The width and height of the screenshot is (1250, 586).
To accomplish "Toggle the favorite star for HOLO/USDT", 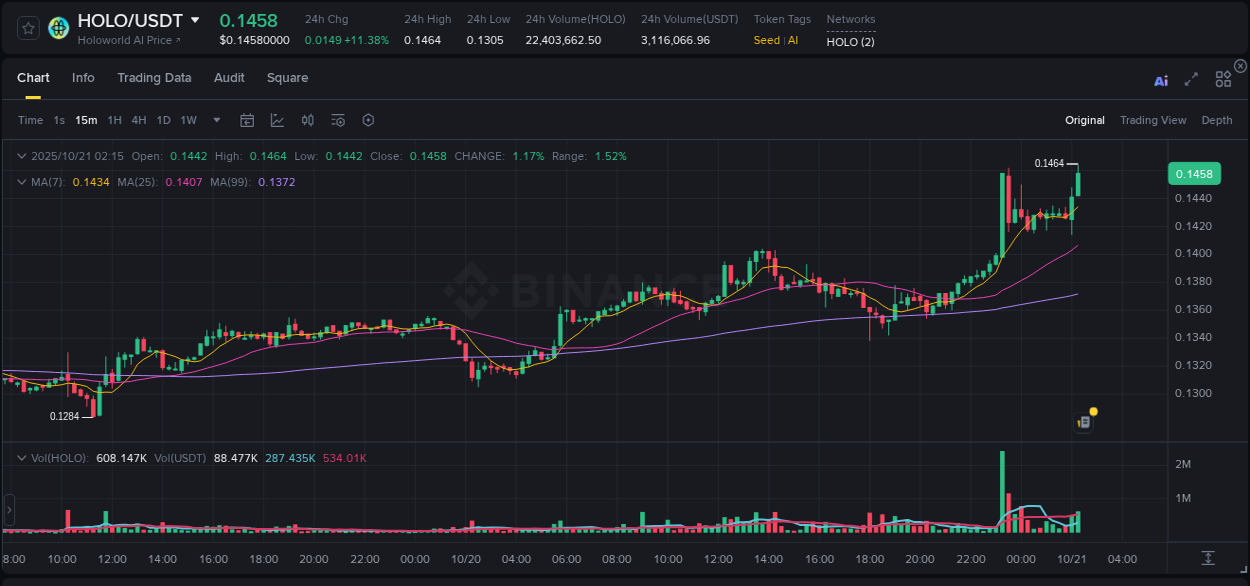I will pyautogui.click(x=27, y=28).
